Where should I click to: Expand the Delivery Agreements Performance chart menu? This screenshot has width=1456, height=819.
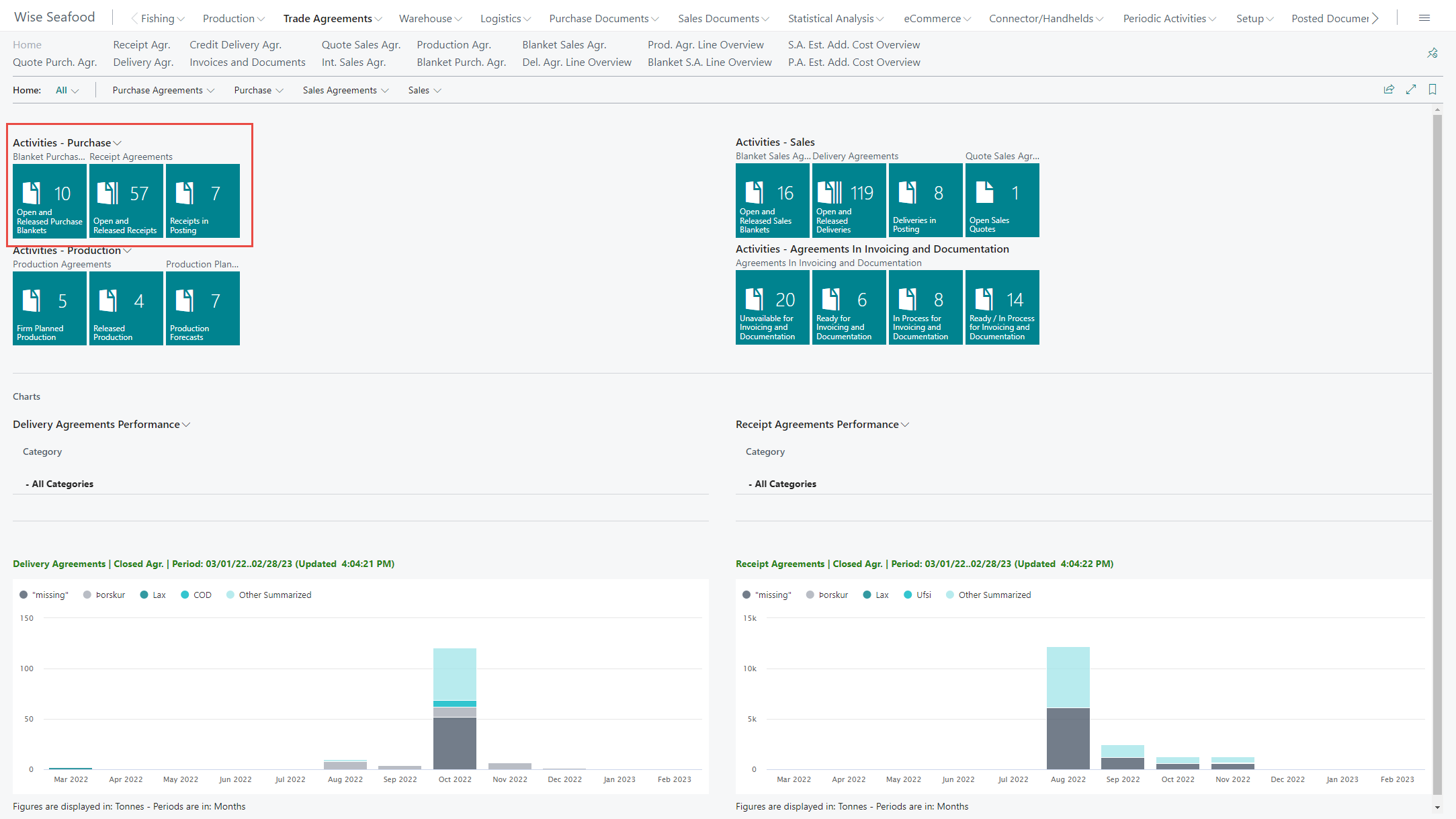[x=101, y=425]
